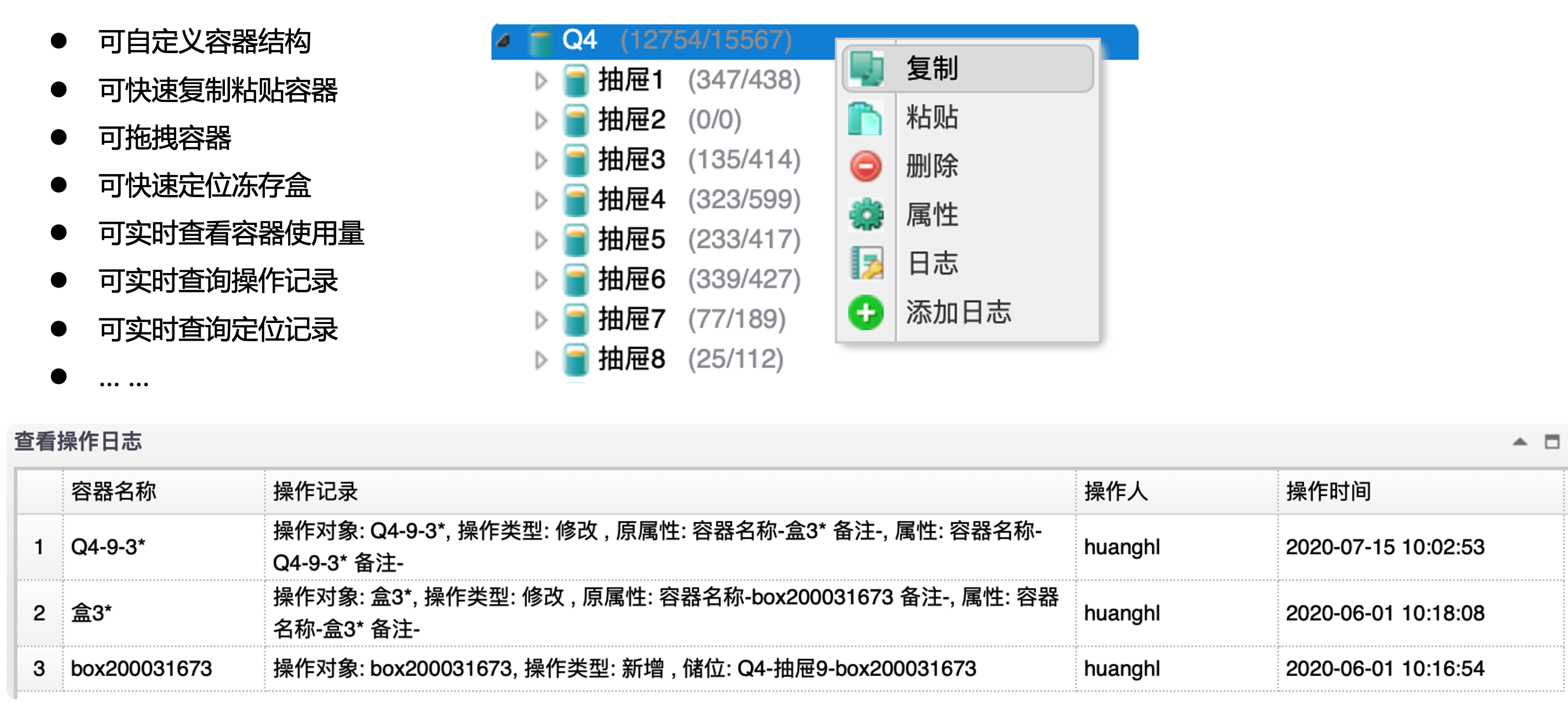Click the copy icon in context menu

pos(866,68)
